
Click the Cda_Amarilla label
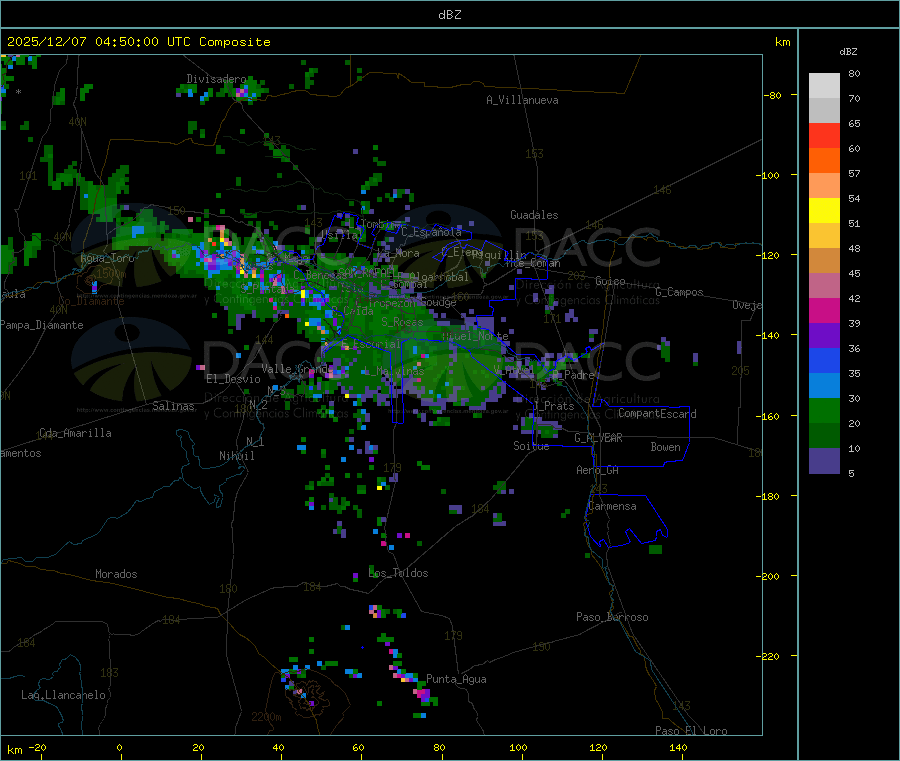click(75, 433)
